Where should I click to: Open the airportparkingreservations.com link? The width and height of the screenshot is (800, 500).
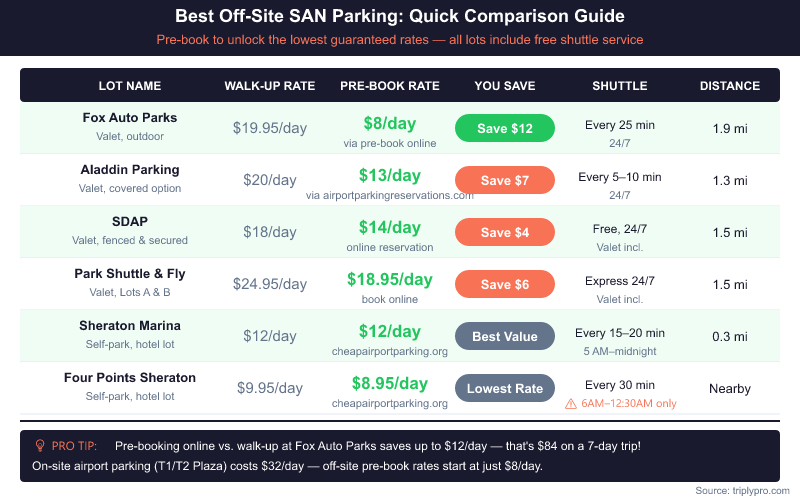point(390,195)
